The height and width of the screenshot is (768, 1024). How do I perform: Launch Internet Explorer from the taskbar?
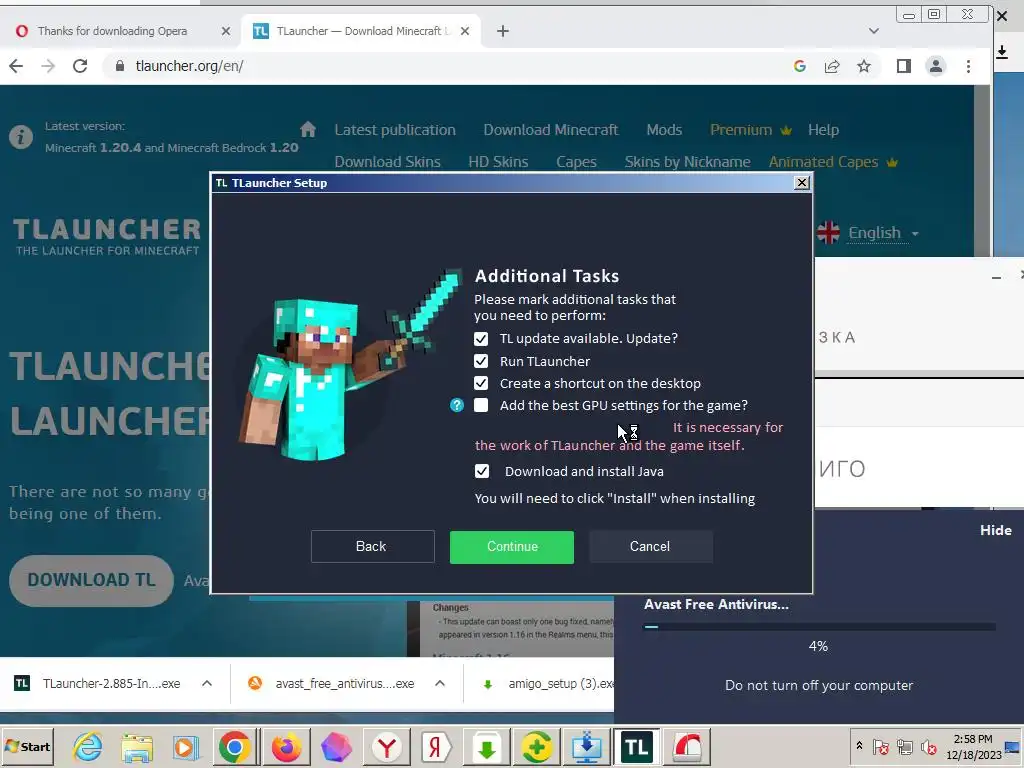pyautogui.click(x=88, y=747)
